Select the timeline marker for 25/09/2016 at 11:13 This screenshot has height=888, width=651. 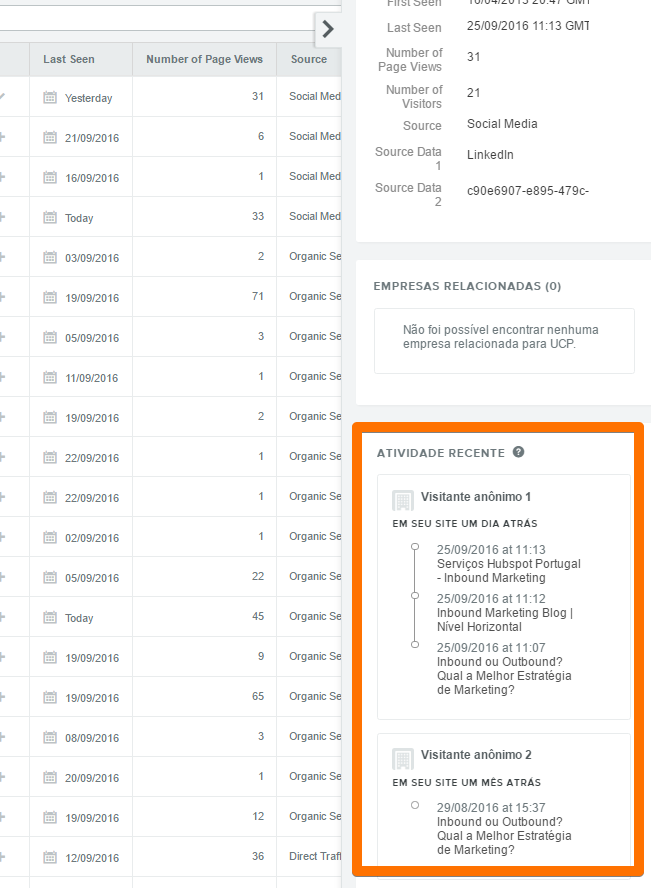(x=415, y=546)
